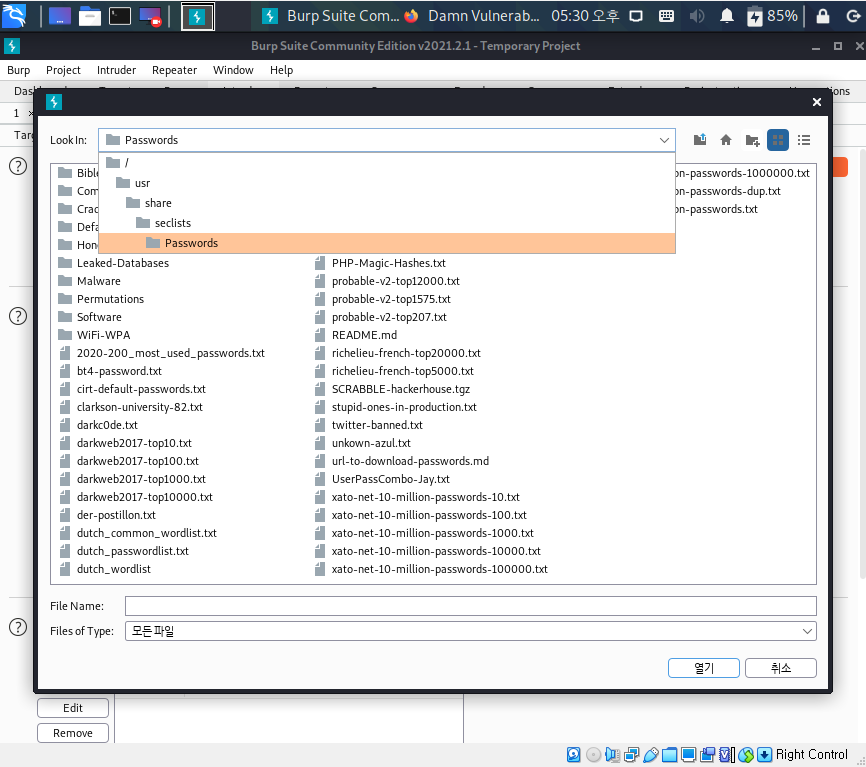This screenshot has height=767, width=866.
Task: Click Remove button behind dialog
Action: (x=73, y=733)
